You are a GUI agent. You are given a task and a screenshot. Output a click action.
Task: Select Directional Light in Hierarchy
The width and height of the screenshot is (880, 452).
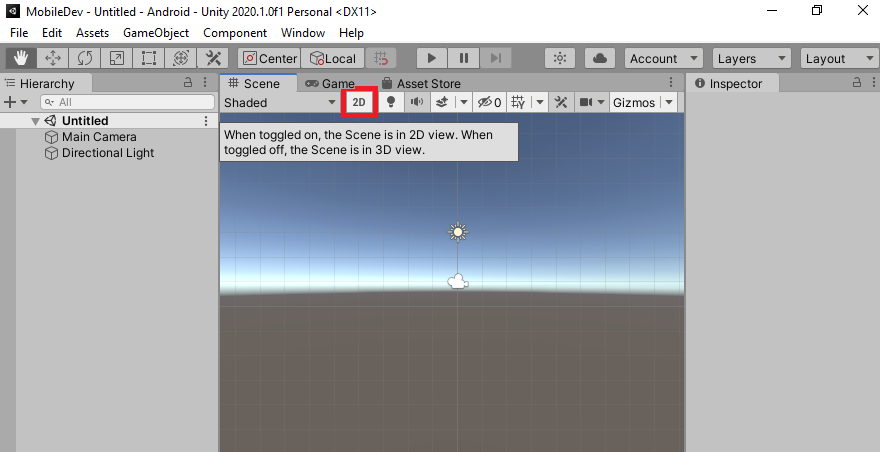(x=108, y=153)
